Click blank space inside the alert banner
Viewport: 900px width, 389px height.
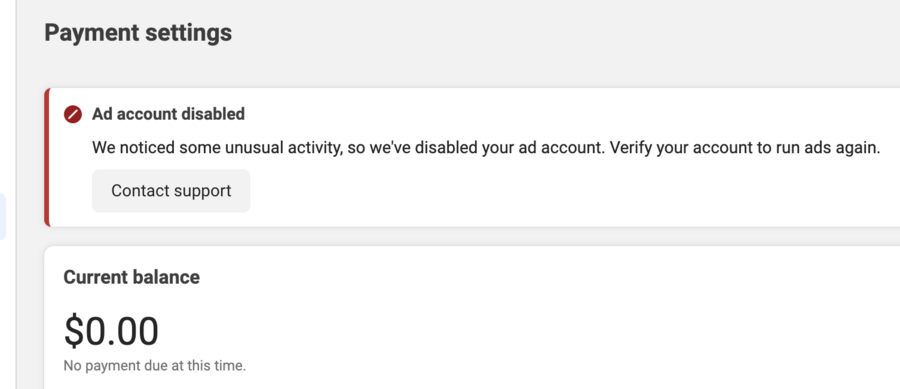click(x=574, y=192)
